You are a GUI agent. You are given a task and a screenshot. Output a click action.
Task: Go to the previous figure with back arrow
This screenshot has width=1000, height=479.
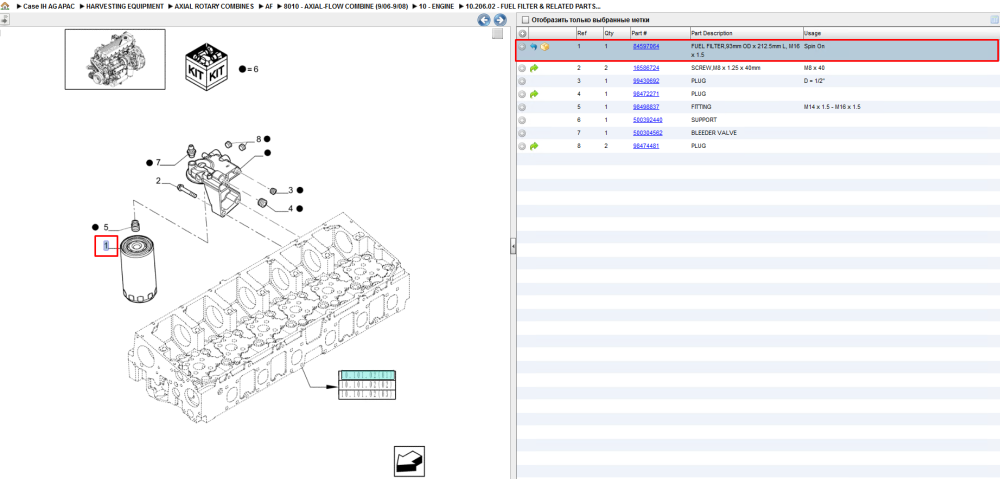[x=484, y=20]
